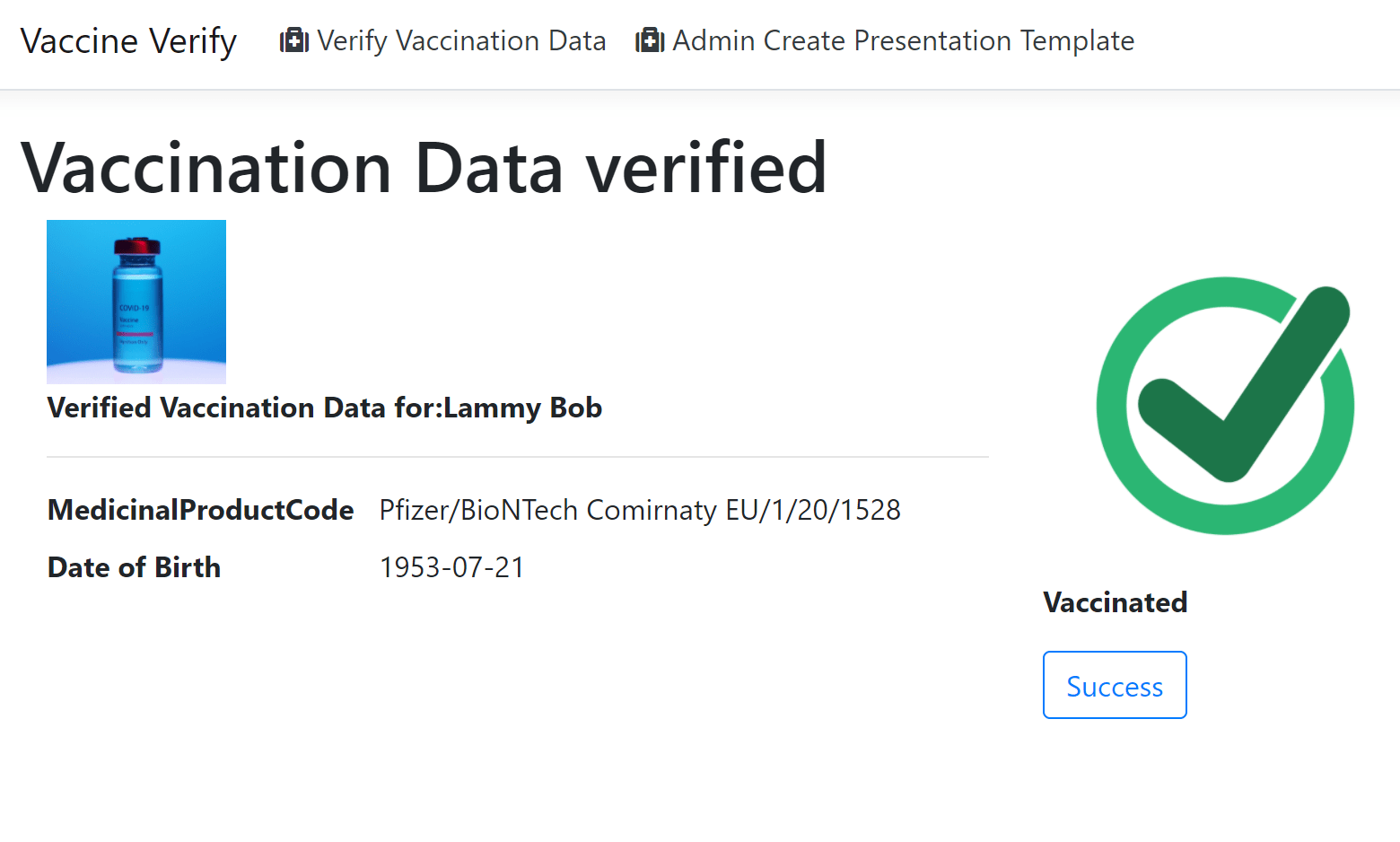1400x842 pixels.
Task: Click the Date of Birth label
Action: pos(134,567)
